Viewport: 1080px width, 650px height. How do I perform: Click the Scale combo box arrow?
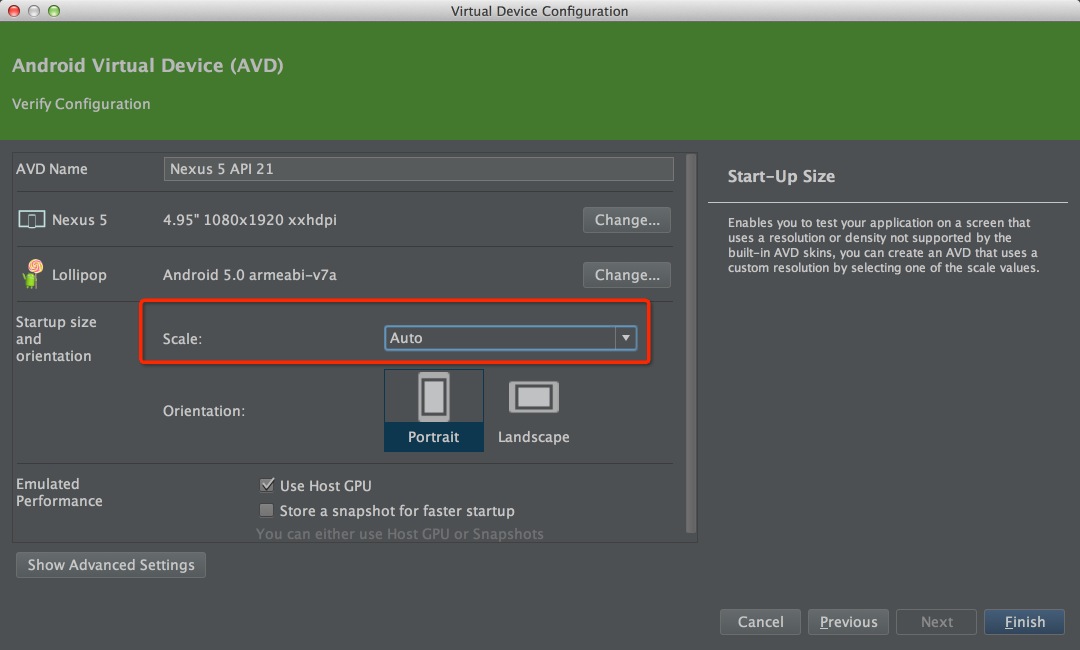[x=626, y=338]
